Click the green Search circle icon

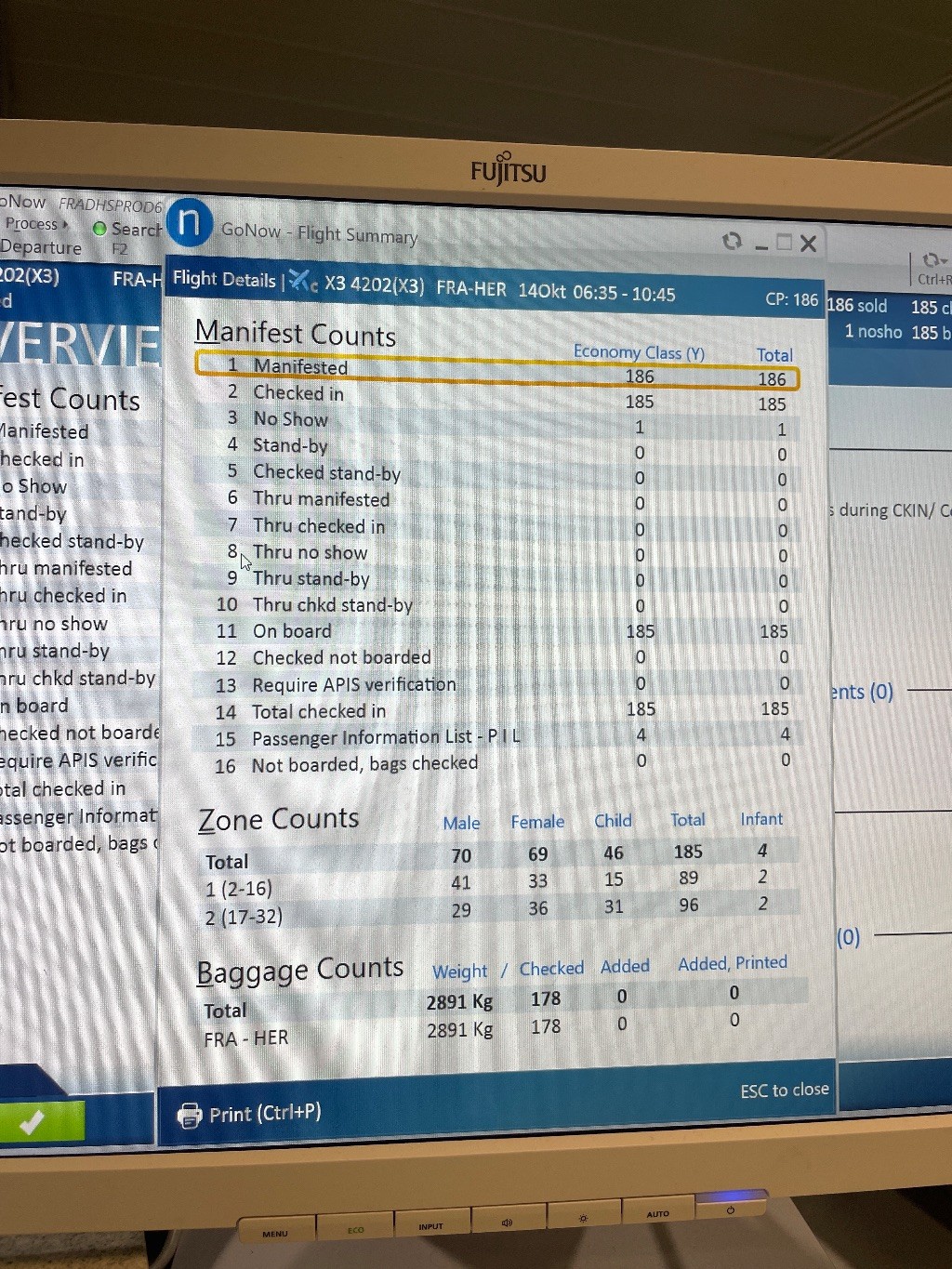pyautogui.click(x=99, y=229)
